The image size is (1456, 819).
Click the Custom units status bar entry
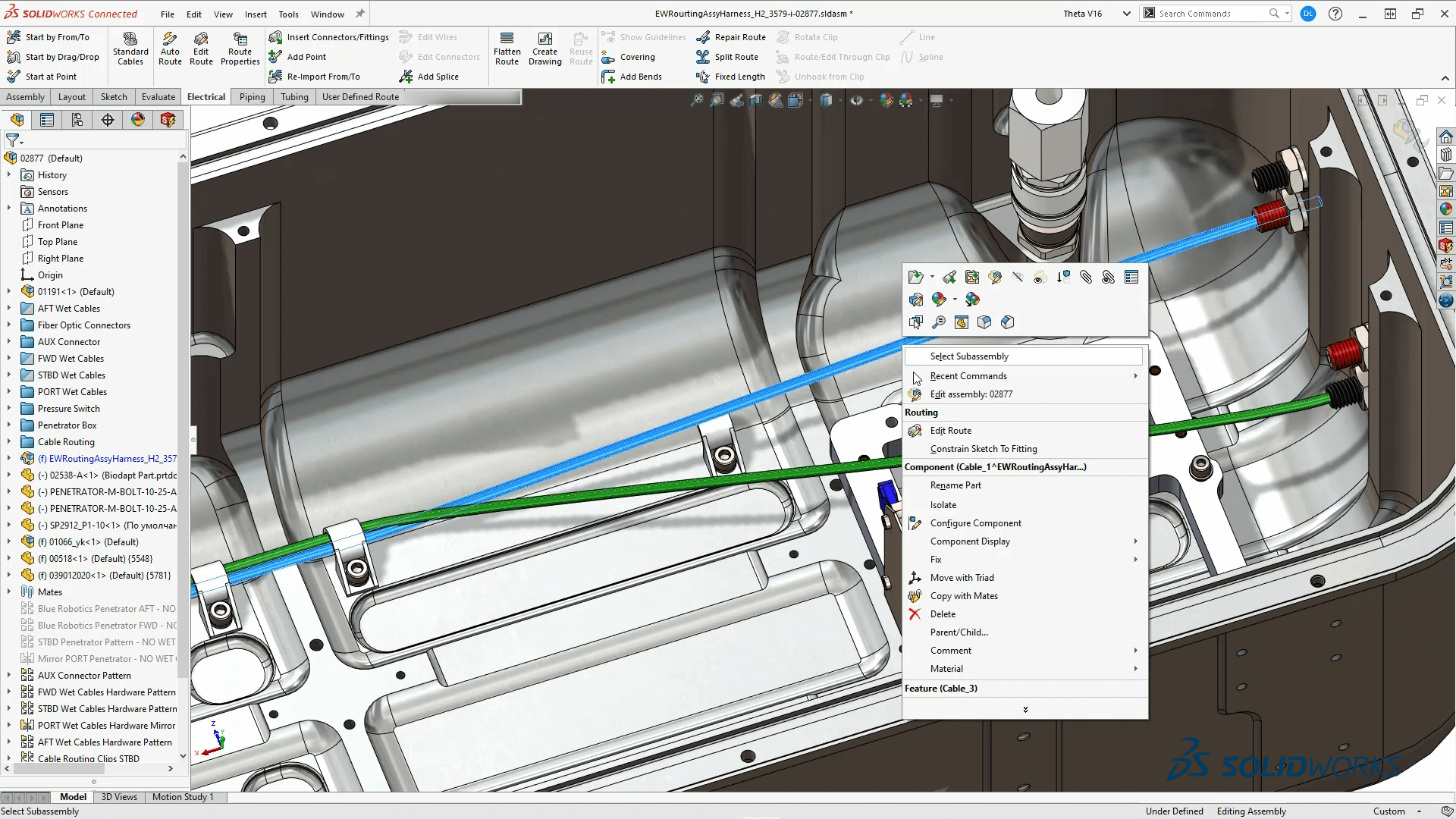click(x=1389, y=811)
